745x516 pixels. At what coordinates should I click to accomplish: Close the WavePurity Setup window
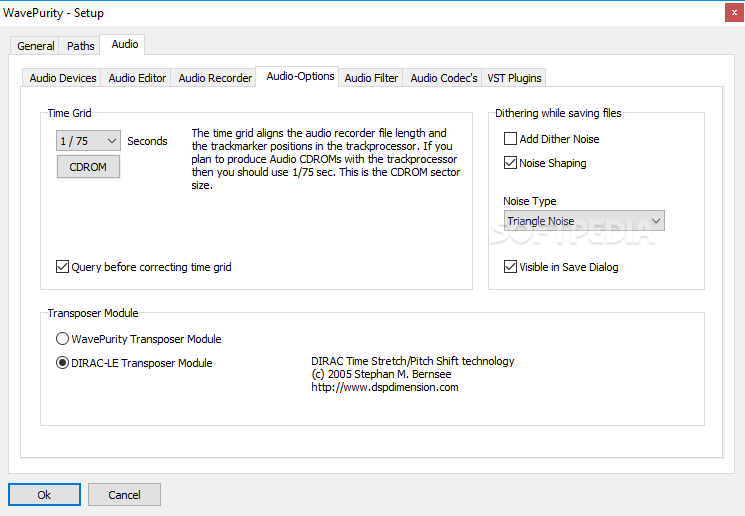pos(734,13)
